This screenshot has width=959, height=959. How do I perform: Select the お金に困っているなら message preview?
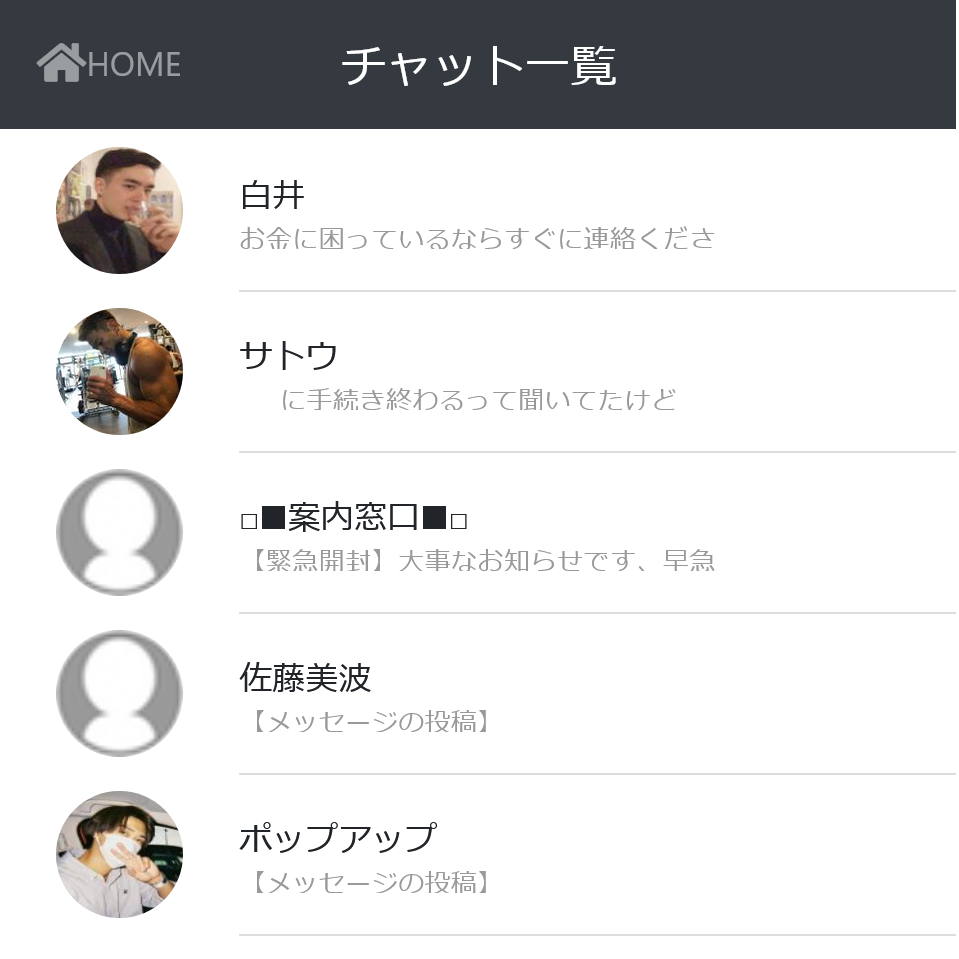click(x=477, y=239)
